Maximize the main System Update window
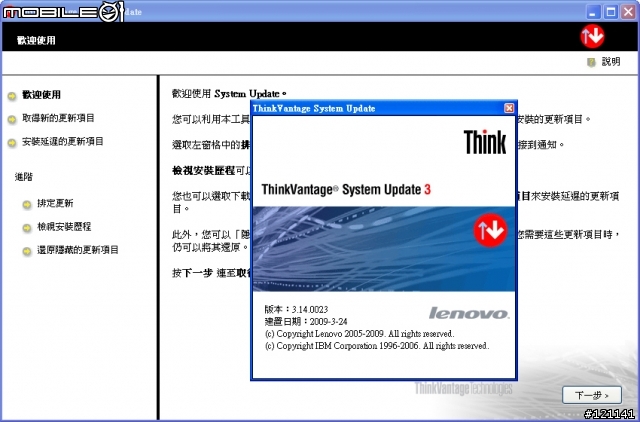640x422 pixels. click(x=611, y=12)
